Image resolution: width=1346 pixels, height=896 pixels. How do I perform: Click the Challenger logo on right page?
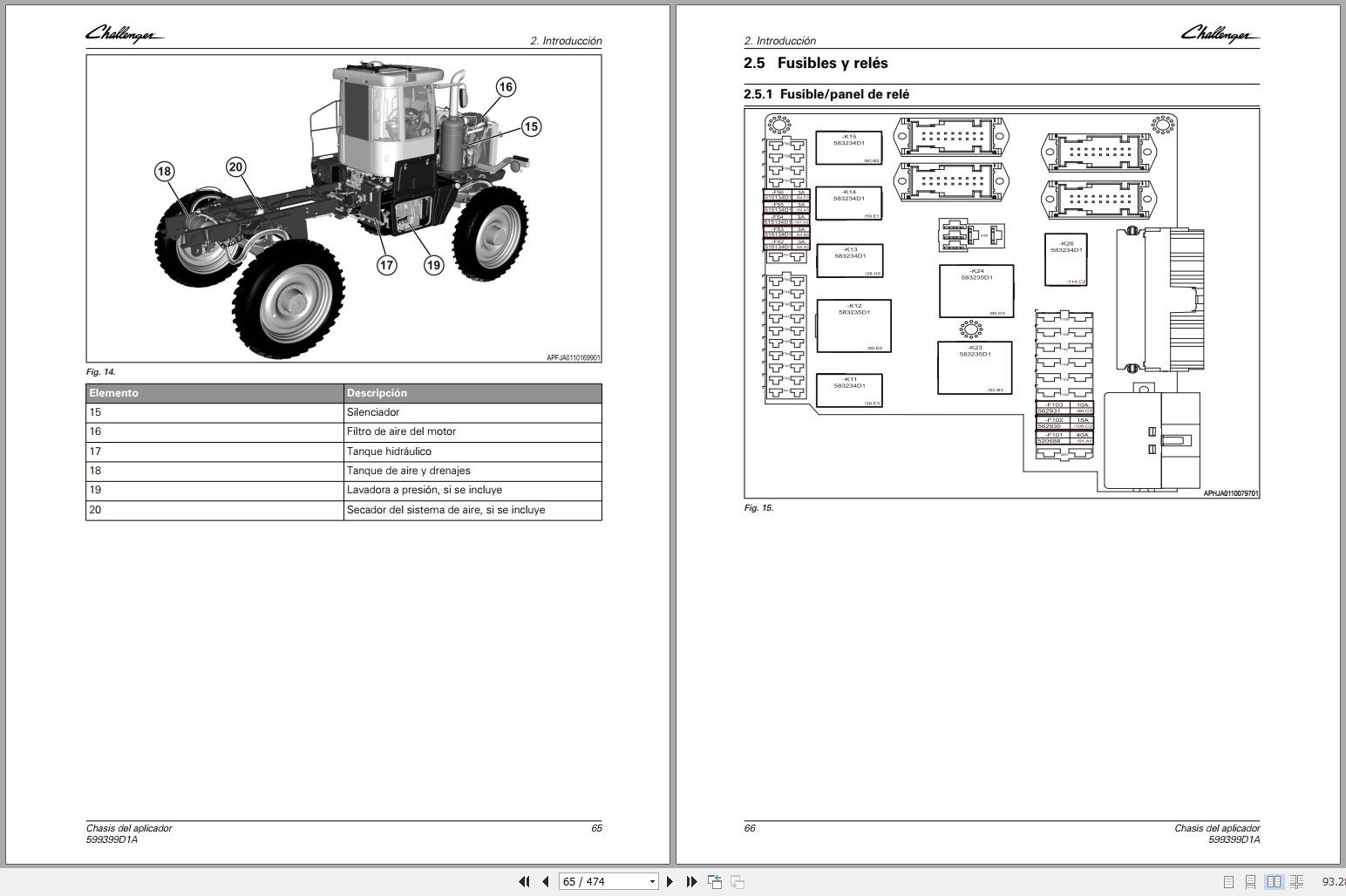(1220, 34)
